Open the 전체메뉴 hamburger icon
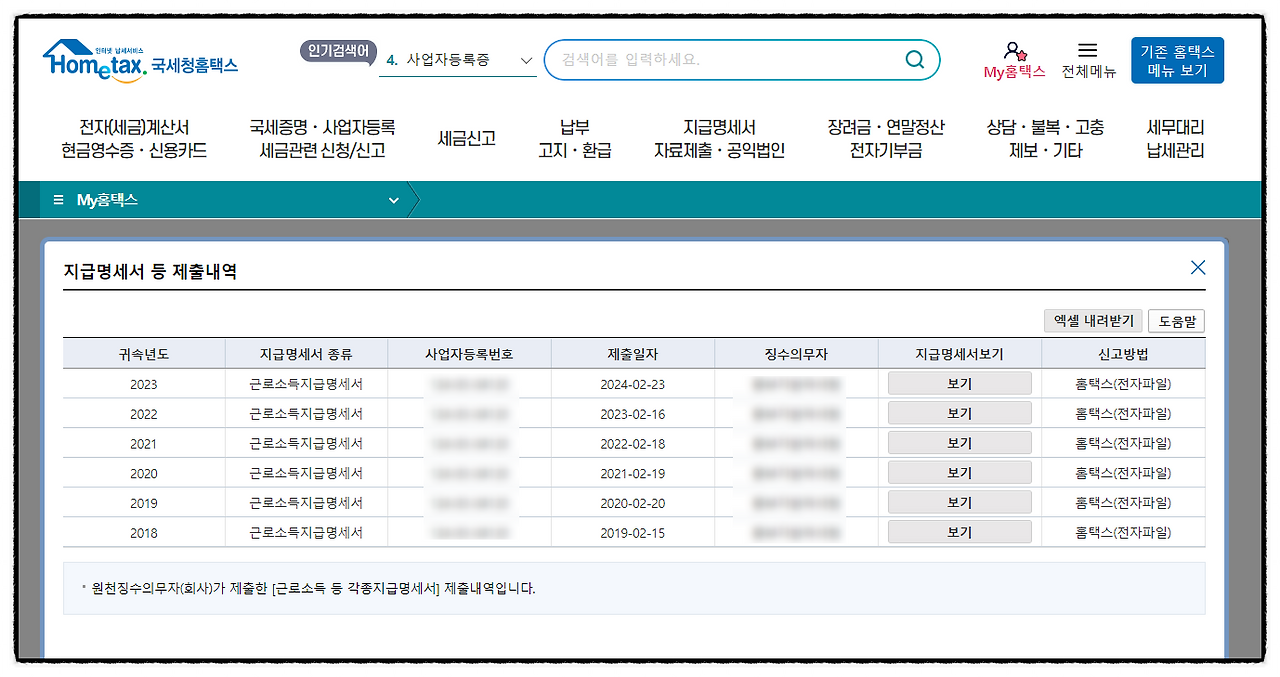 click(x=1088, y=50)
